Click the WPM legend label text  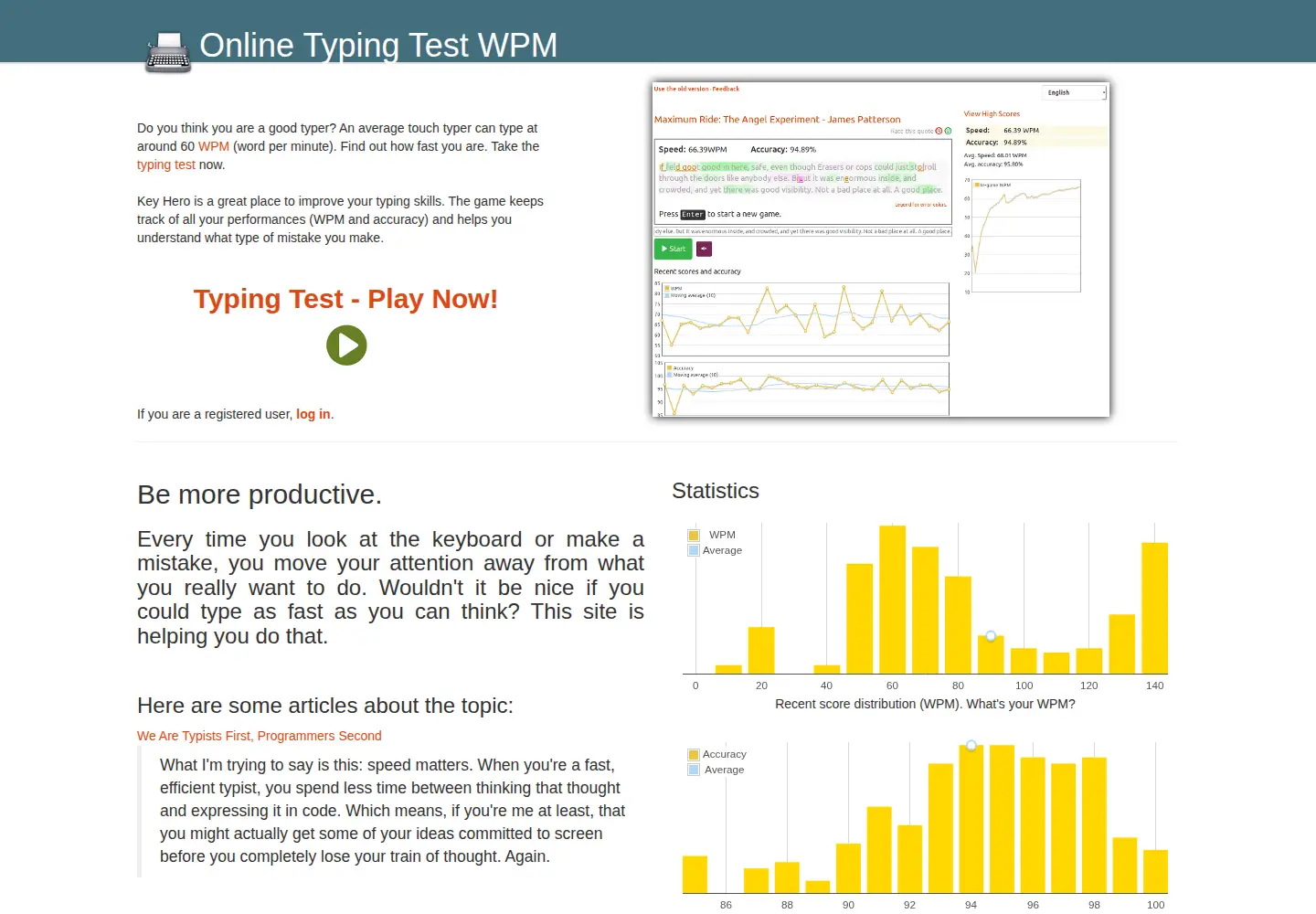(722, 535)
